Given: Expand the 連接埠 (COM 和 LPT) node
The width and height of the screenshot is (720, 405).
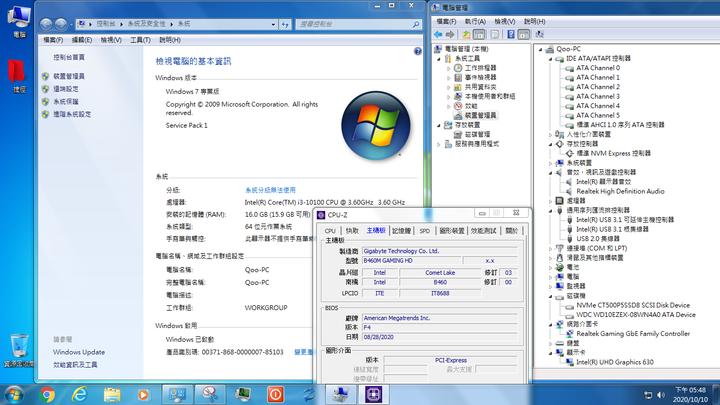Looking at the screenshot, I should pos(551,248).
